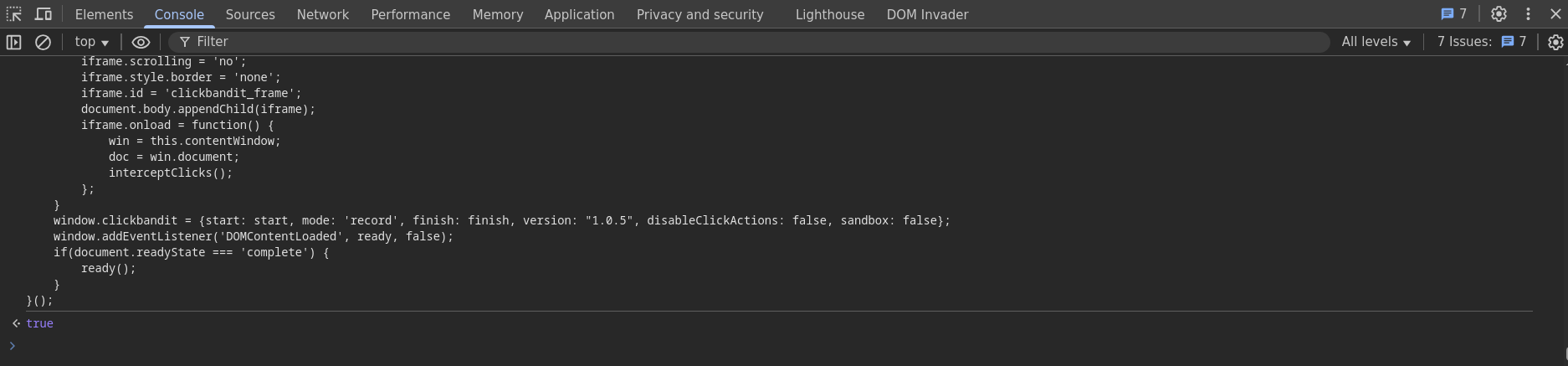Toggle the device toolbar icon
The image size is (1568, 366).
tap(43, 14)
